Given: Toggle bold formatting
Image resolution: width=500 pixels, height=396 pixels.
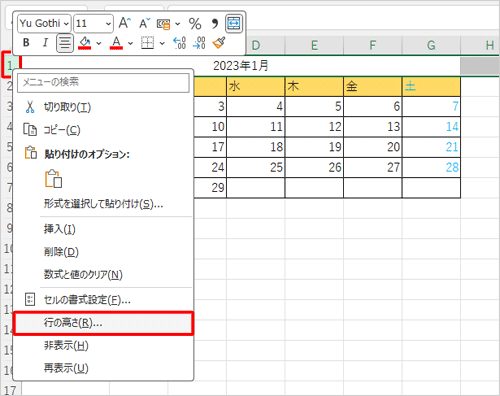Looking at the screenshot, I should coord(26,43).
